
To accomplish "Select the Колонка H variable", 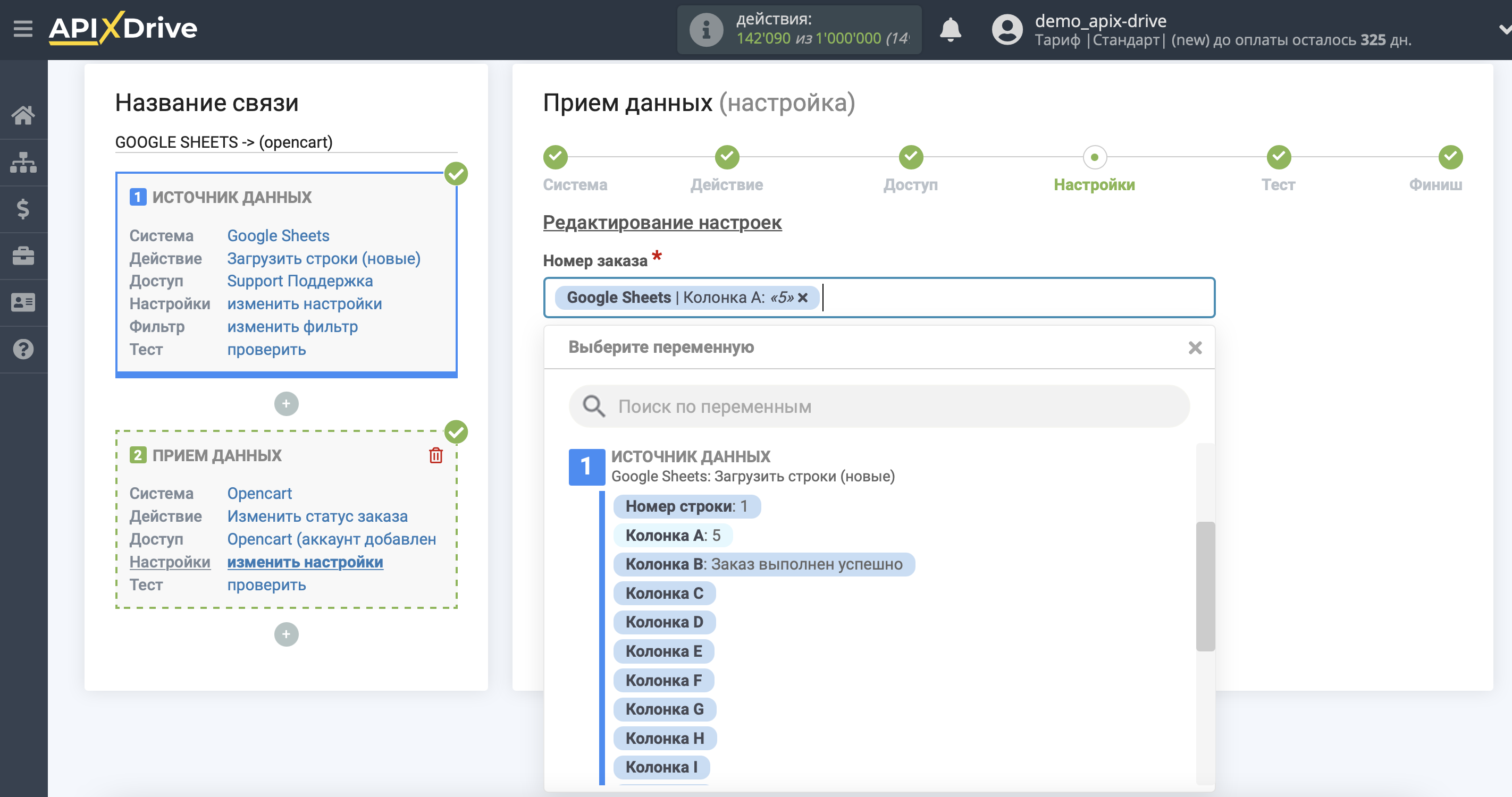I will click(x=665, y=738).
